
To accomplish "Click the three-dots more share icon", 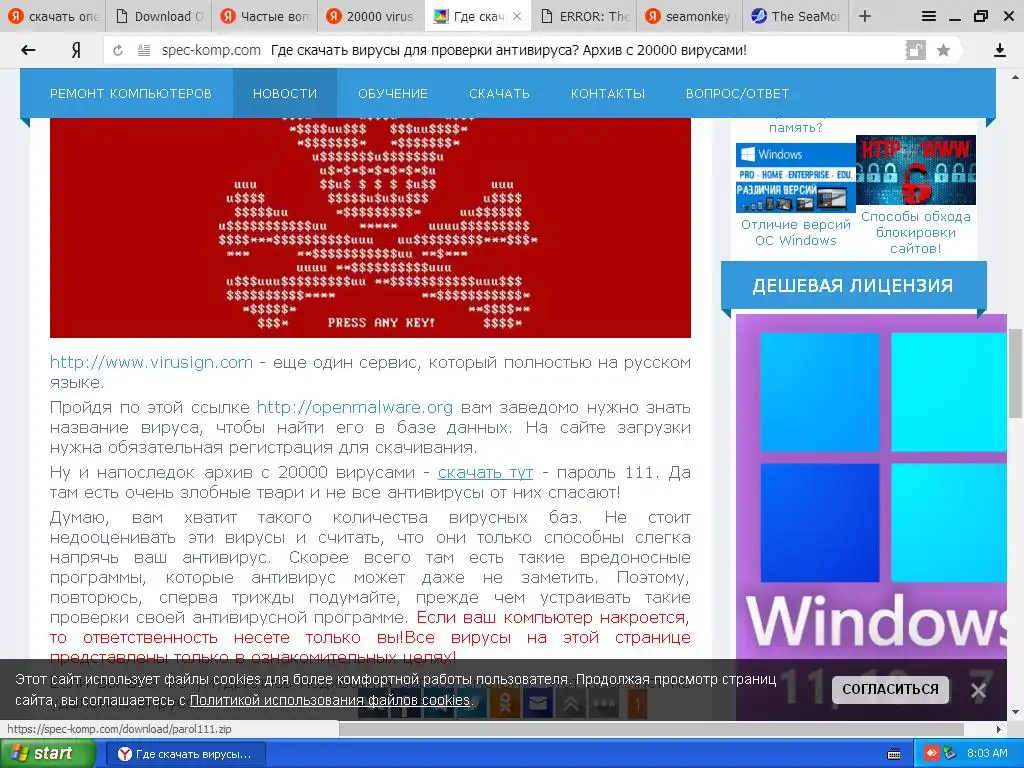I will click(603, 703).
